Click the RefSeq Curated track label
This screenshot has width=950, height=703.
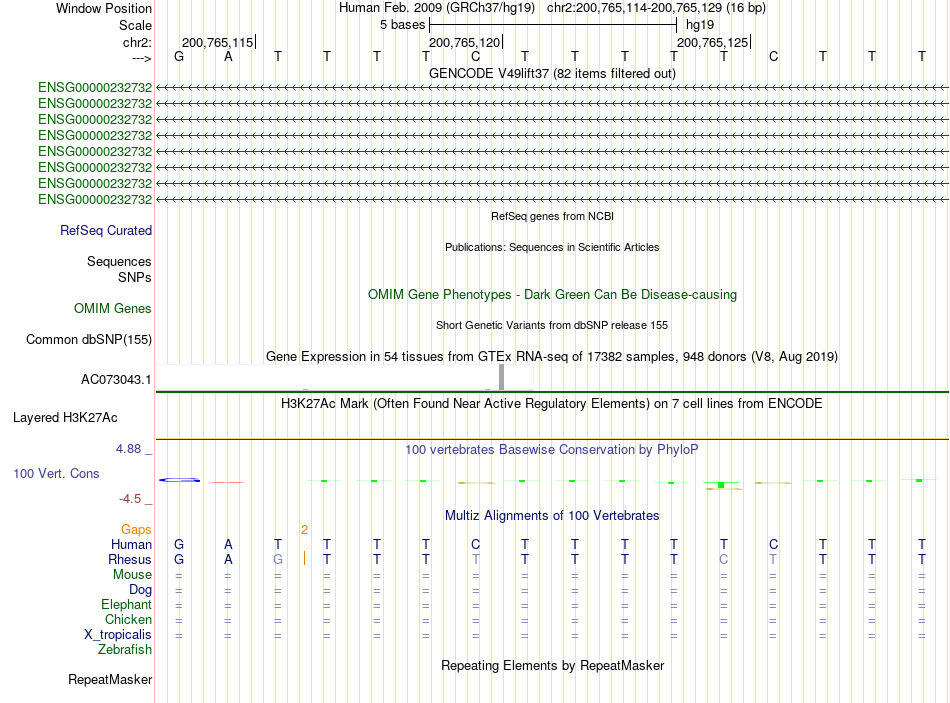[106, 230]
